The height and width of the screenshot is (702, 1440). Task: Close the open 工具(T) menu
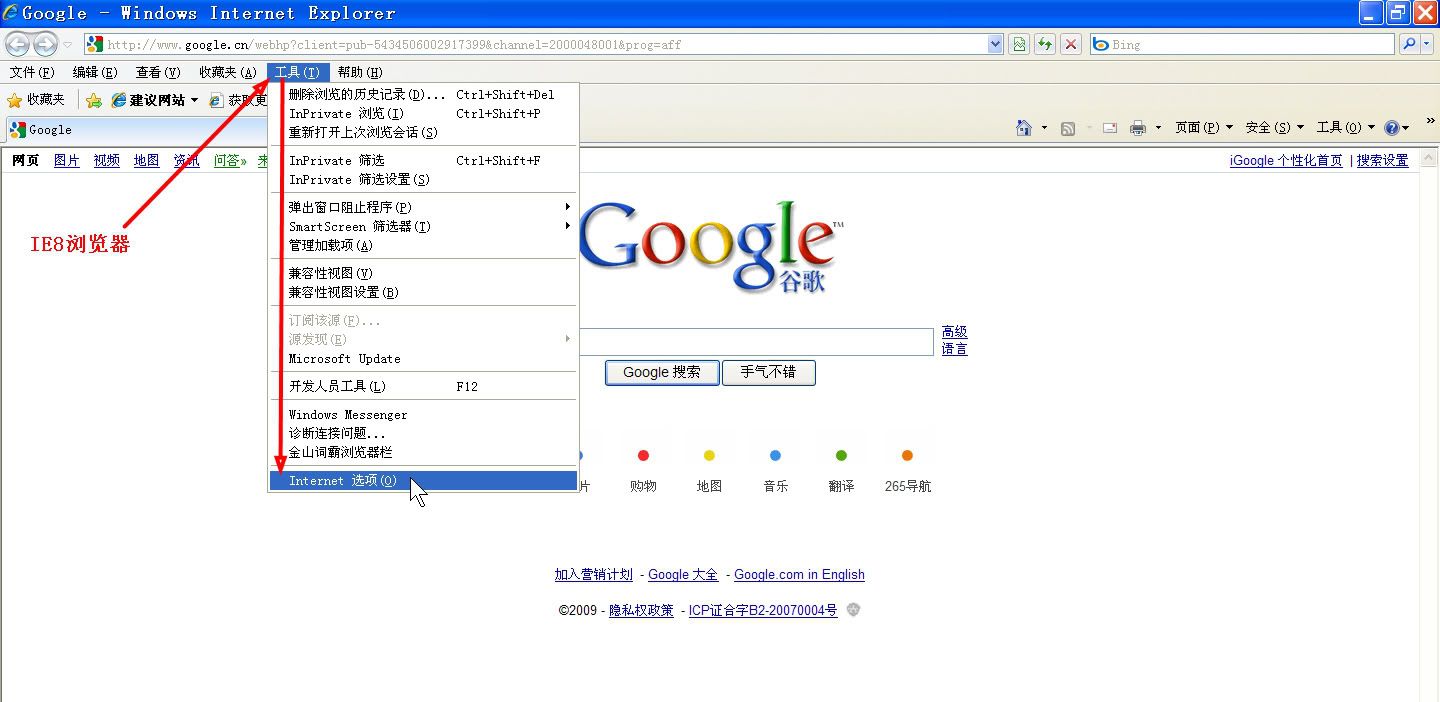point(298,72)
